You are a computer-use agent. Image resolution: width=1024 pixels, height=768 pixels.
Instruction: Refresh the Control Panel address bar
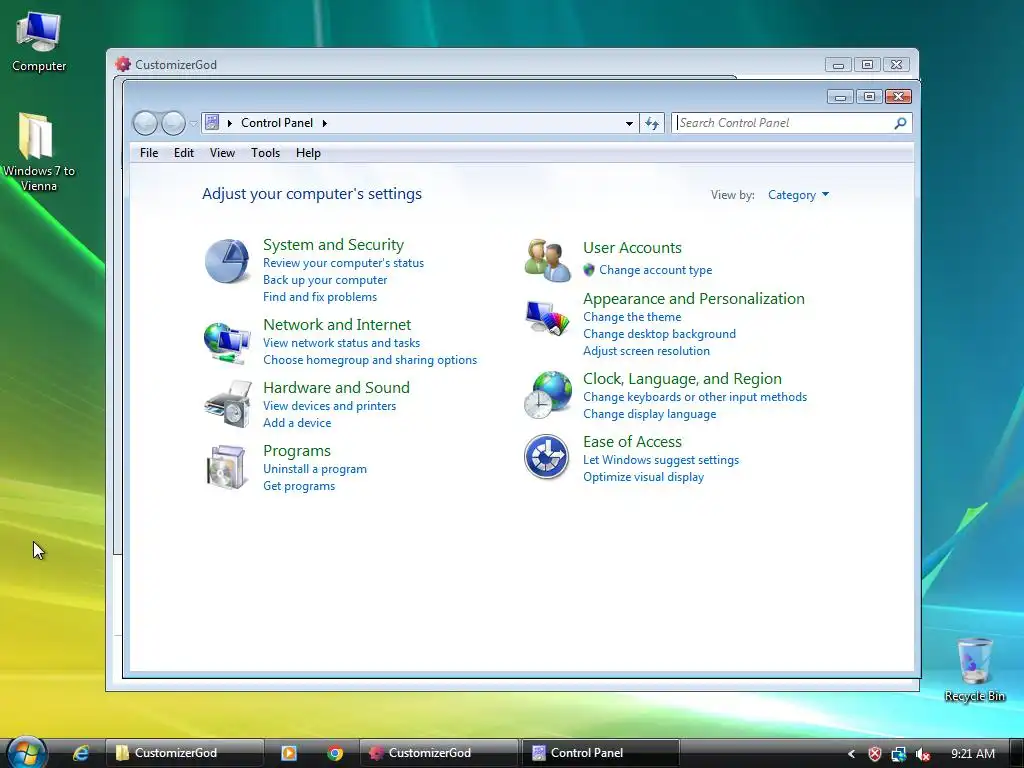point(652,123)
